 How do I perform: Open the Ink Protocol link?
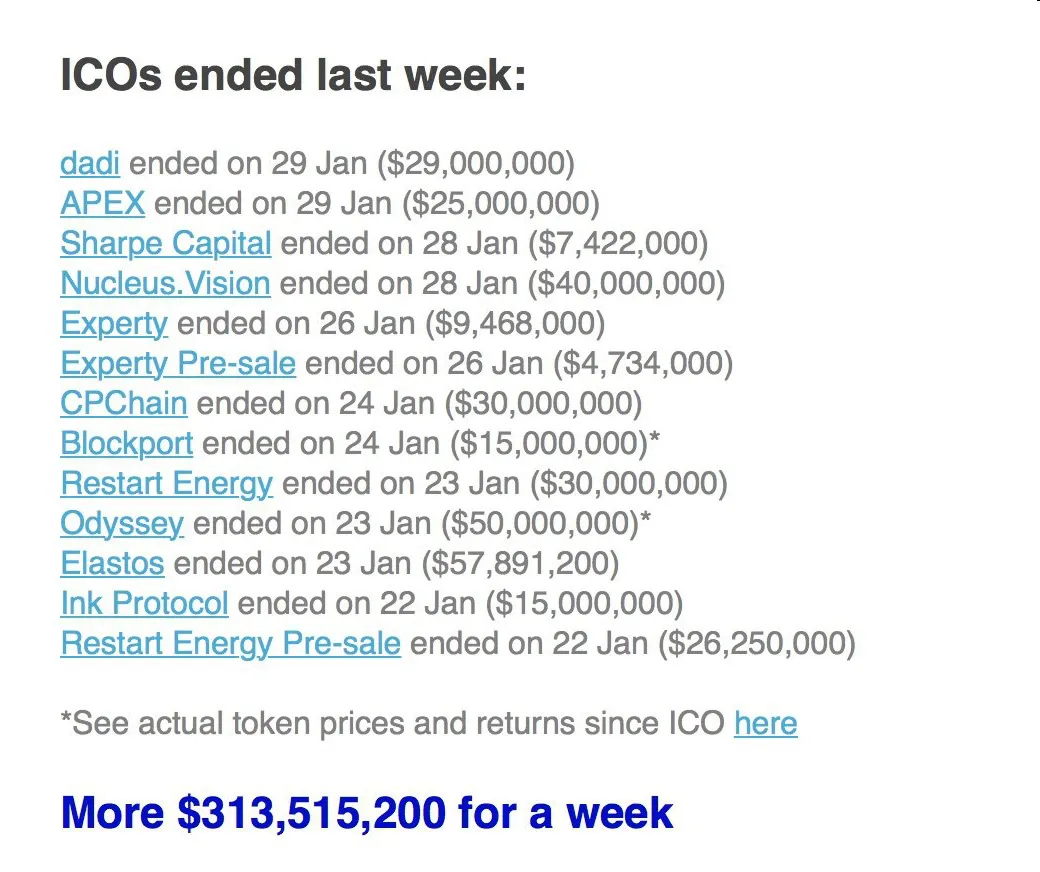pyautogui.click(x=144, y=603)
